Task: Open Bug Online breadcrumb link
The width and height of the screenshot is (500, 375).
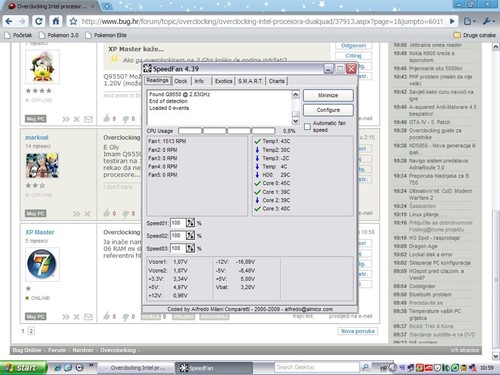Action: pyautogui.click(x=27, y=350)
